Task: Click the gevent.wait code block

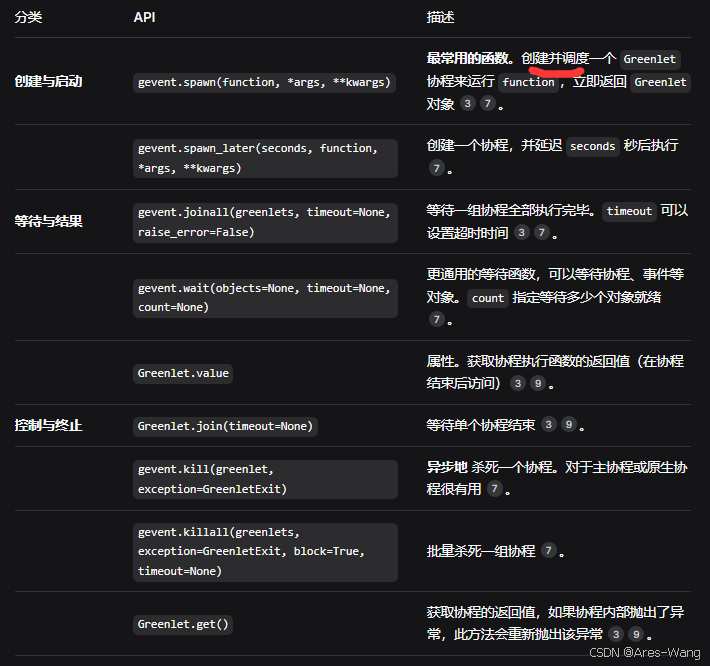Action: coord(265,298)
